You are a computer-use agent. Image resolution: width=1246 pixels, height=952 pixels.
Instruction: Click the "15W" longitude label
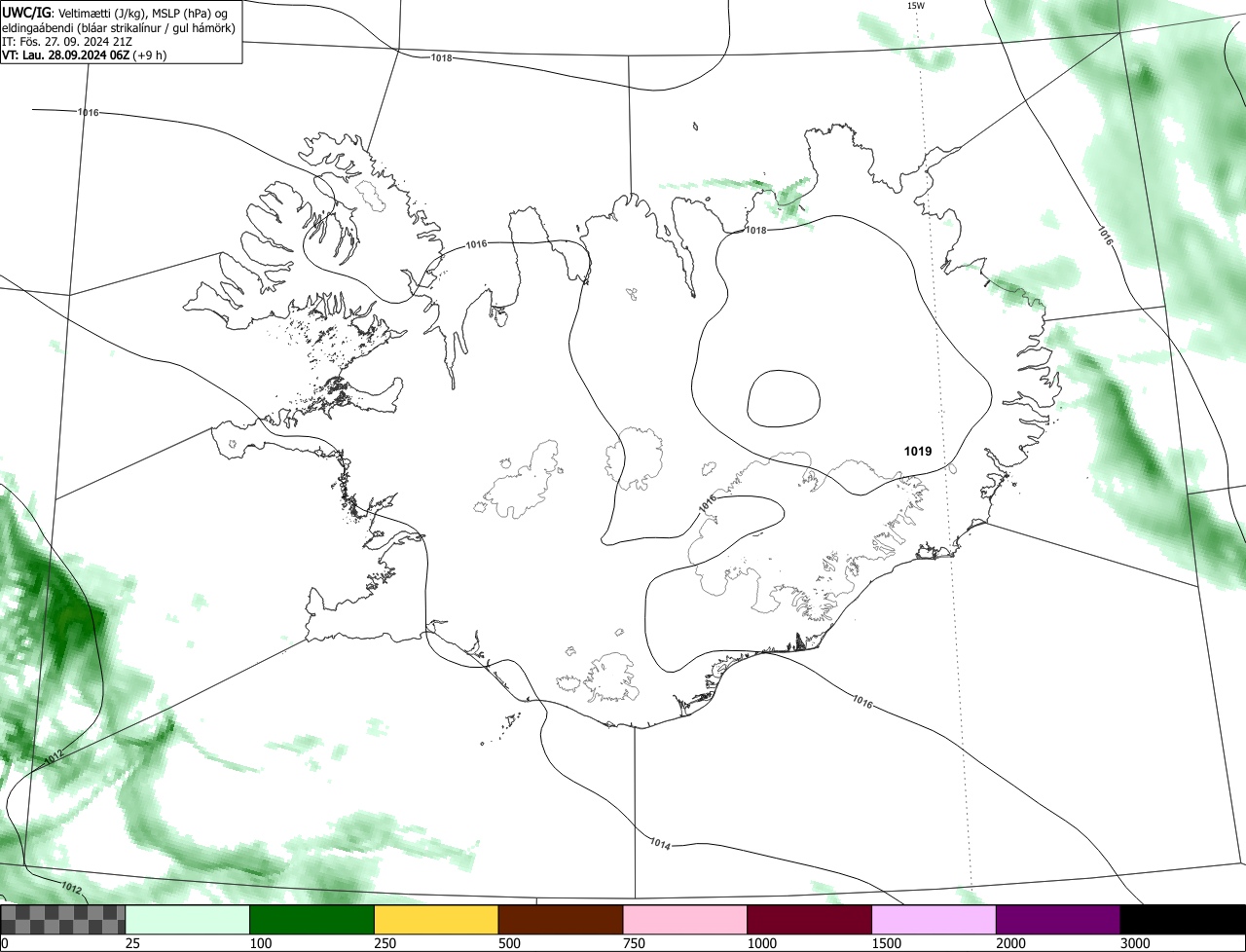[x=915, y=6]
